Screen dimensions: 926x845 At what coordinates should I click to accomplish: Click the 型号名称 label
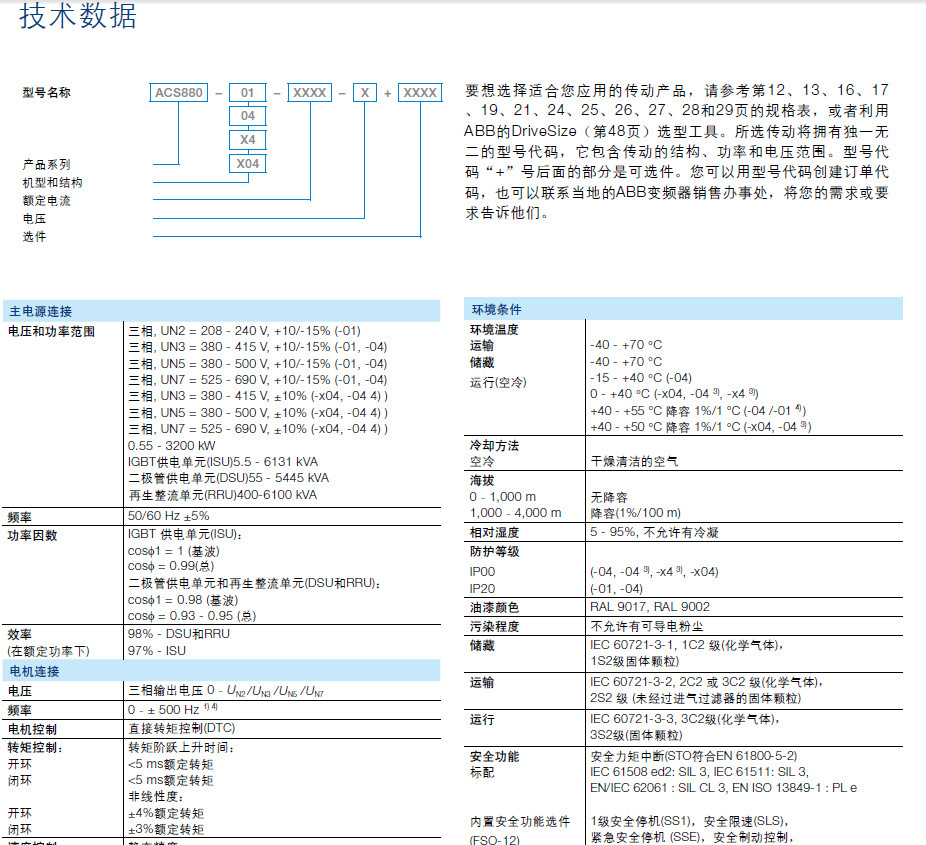click(47, 93)
